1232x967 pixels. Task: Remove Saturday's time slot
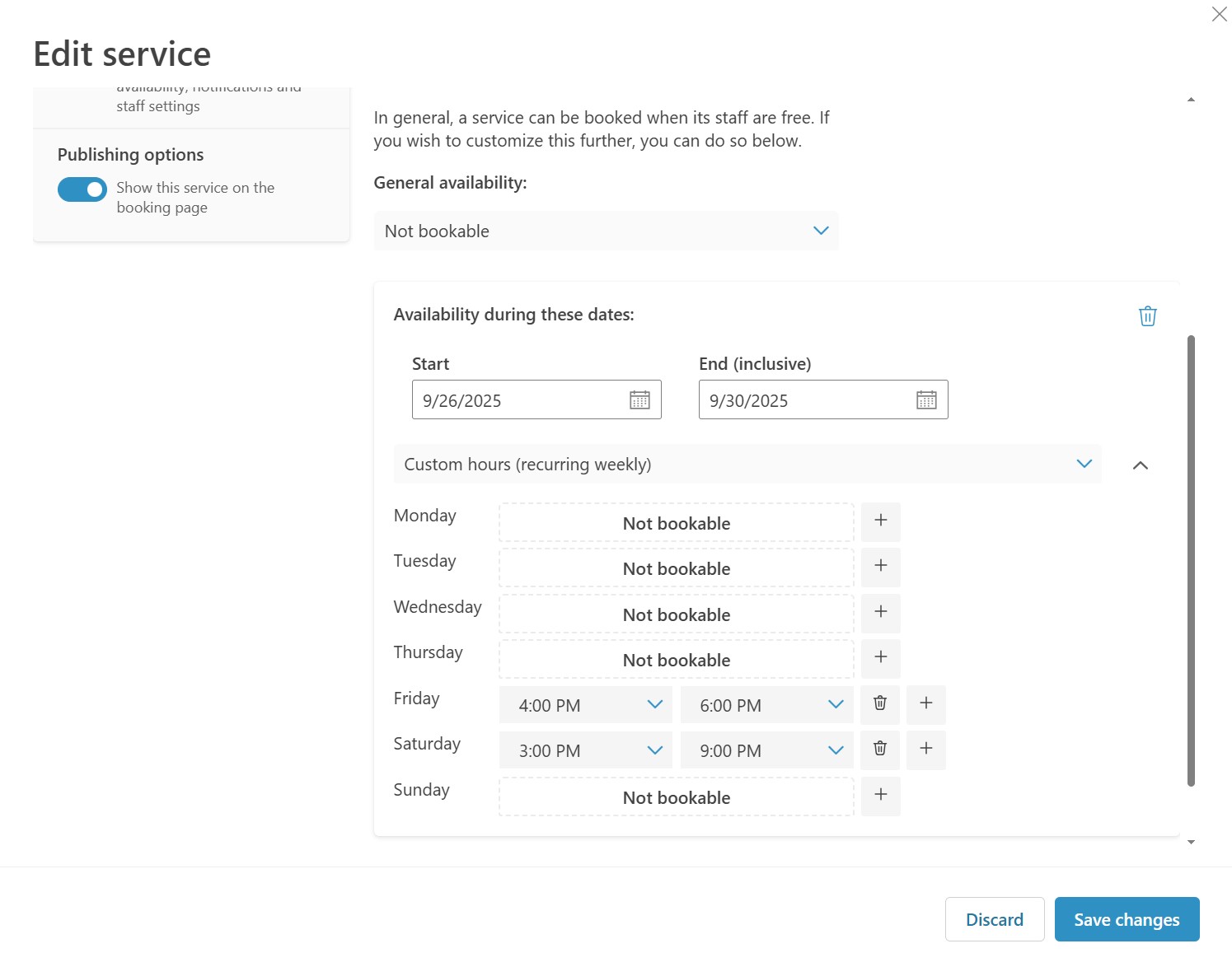(880, 749)
